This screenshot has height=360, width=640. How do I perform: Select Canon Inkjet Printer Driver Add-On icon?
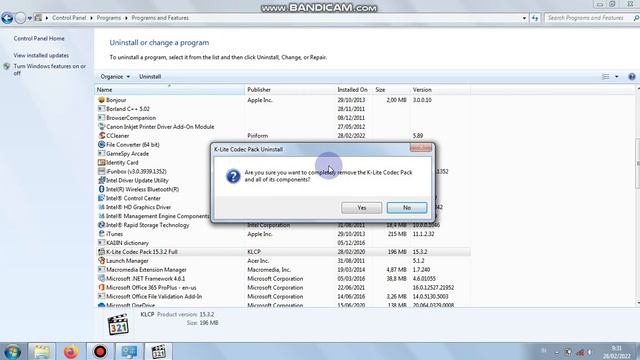(x=101, y=127)
